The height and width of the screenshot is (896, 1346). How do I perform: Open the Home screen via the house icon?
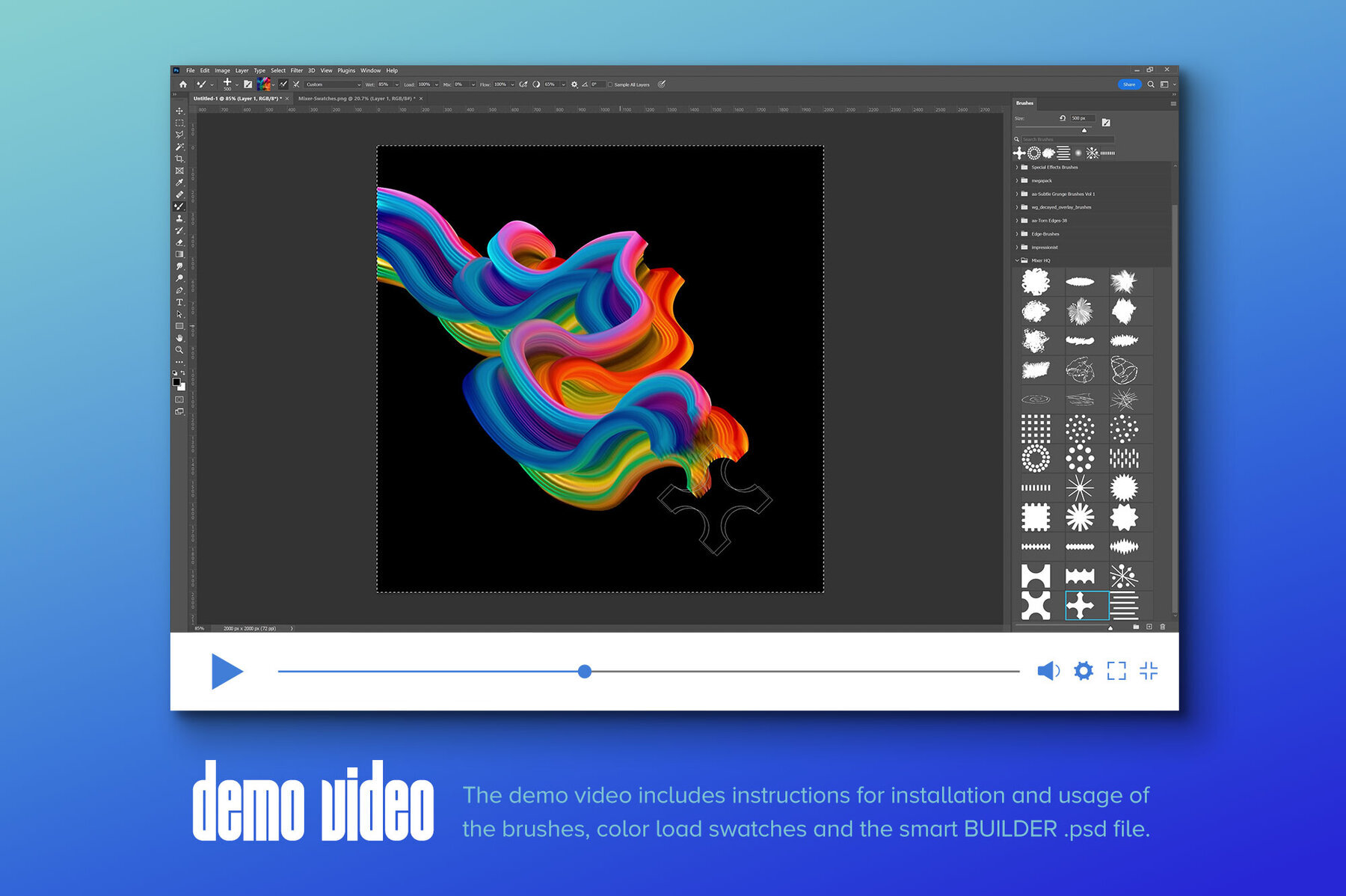183,84
